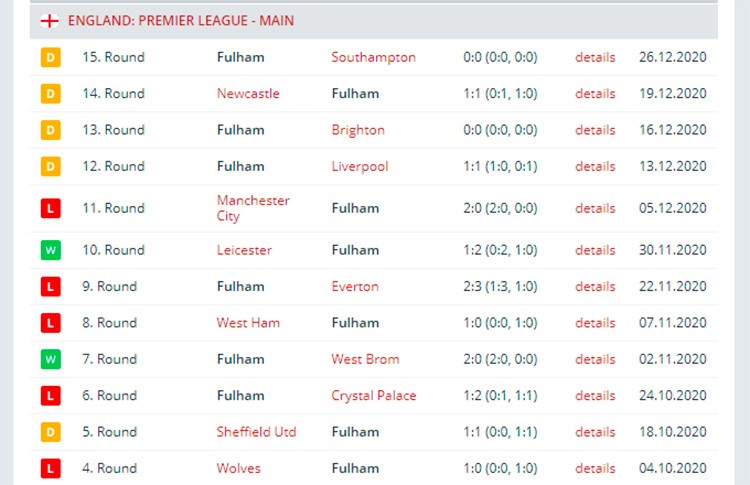
Task: Open the Sheffield Utd team link
Action: [x=256, y=432]
